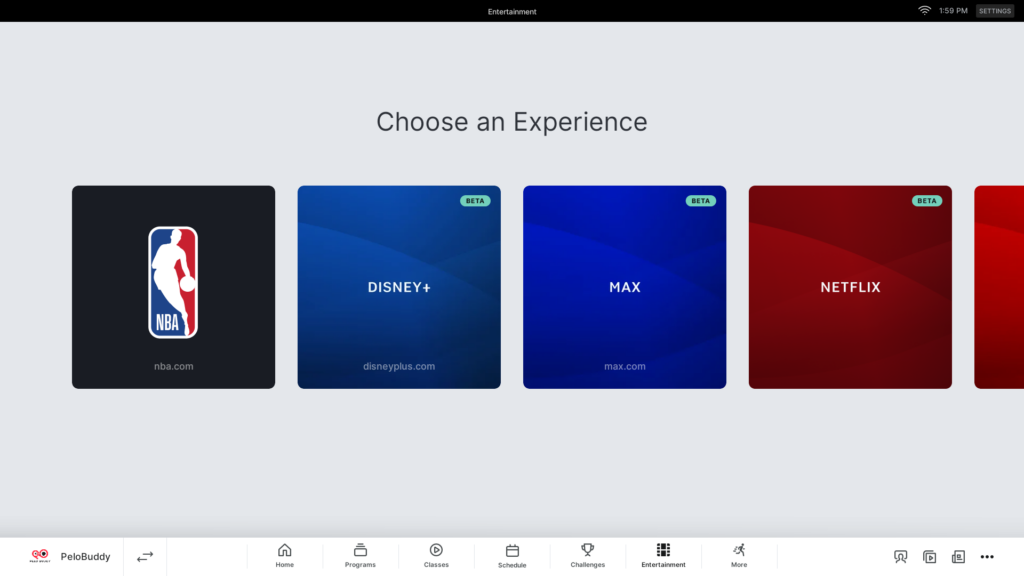Click the Choose an Experience heading
This screenshot has height=576, width=1024.
(512, 122)
